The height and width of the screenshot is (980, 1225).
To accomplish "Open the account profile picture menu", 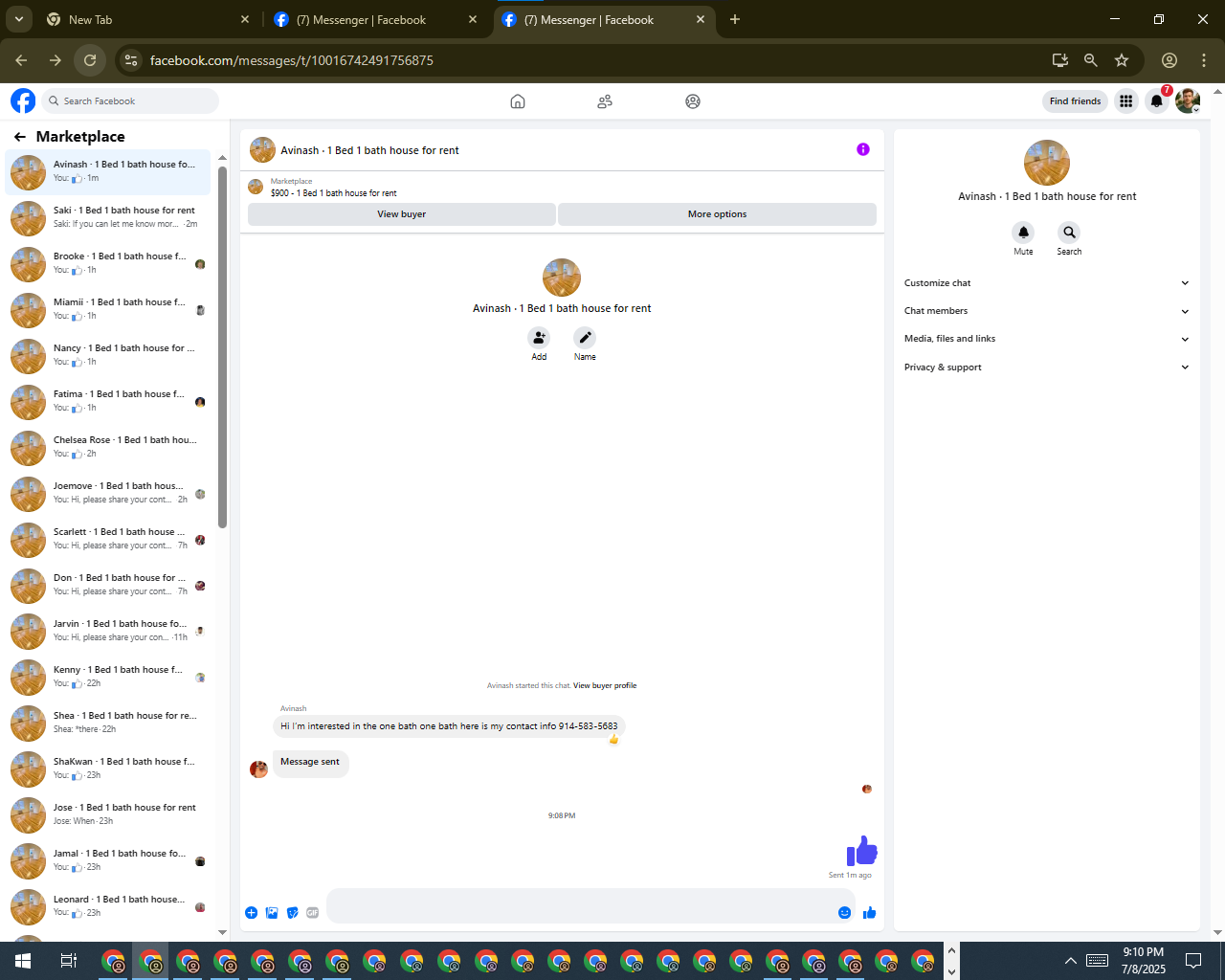I will (x=1188, y=100).
